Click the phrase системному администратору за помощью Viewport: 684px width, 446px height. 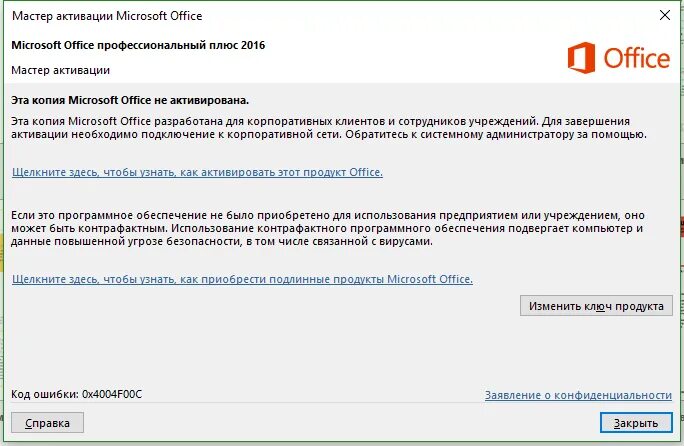point(533,134)
